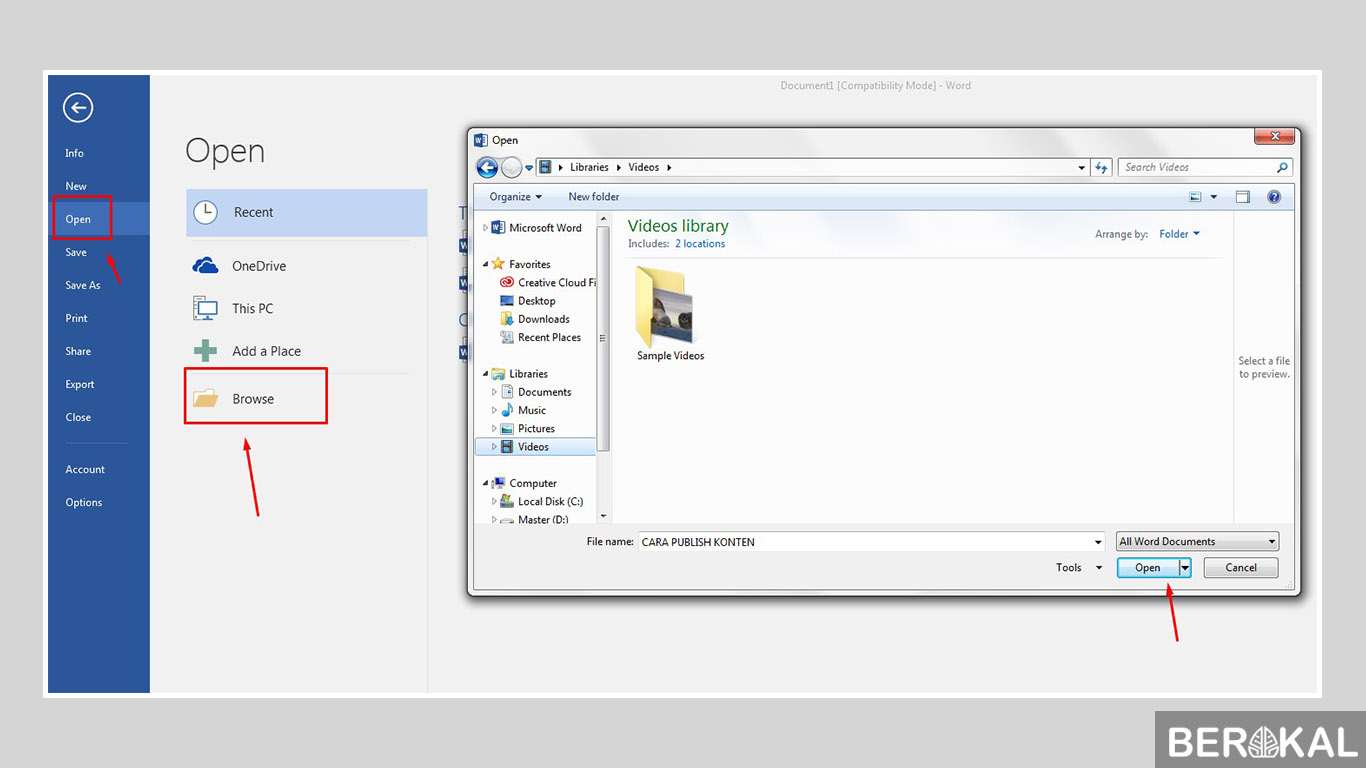Click New in backstage menu

76,186
